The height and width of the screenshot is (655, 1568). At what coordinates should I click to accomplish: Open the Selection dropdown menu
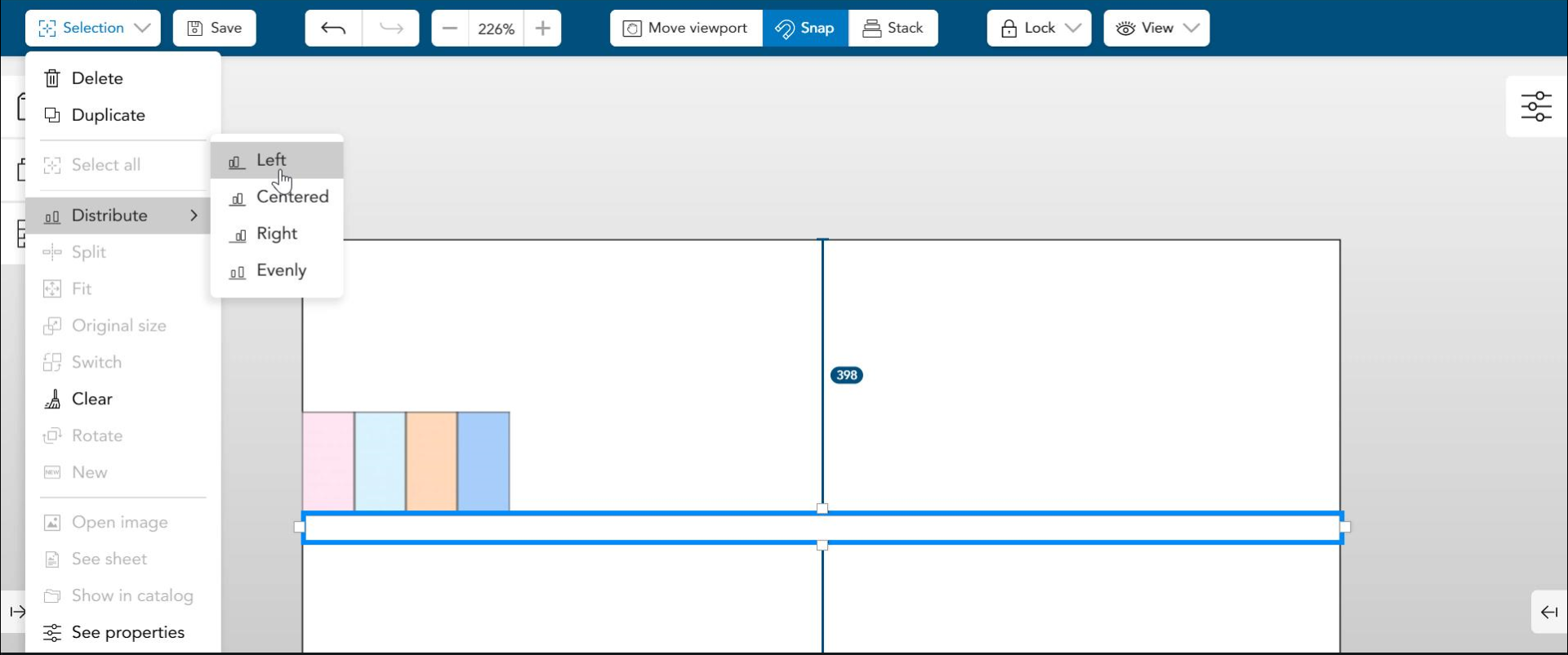pos(92,28)
